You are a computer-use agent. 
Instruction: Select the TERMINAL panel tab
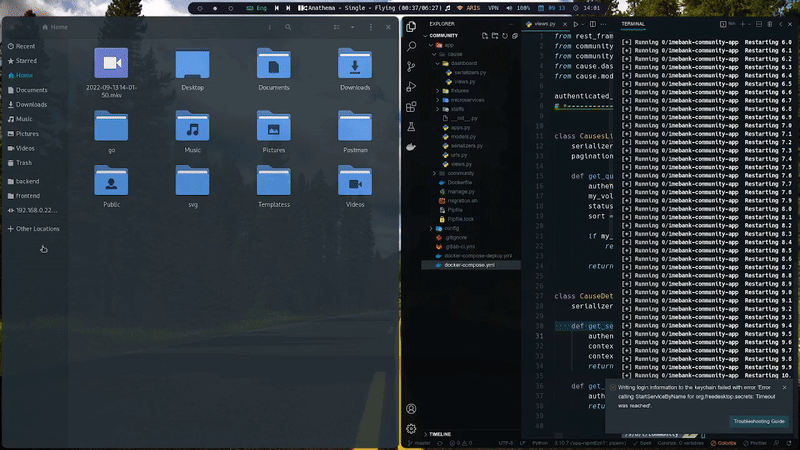[633, 24]
